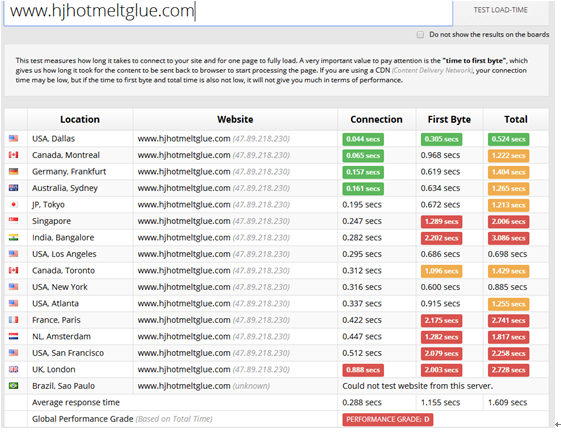561x432 pixels.
Task: Select the 'India, Bangalore' location cell
Action: (x=80, y=237)
